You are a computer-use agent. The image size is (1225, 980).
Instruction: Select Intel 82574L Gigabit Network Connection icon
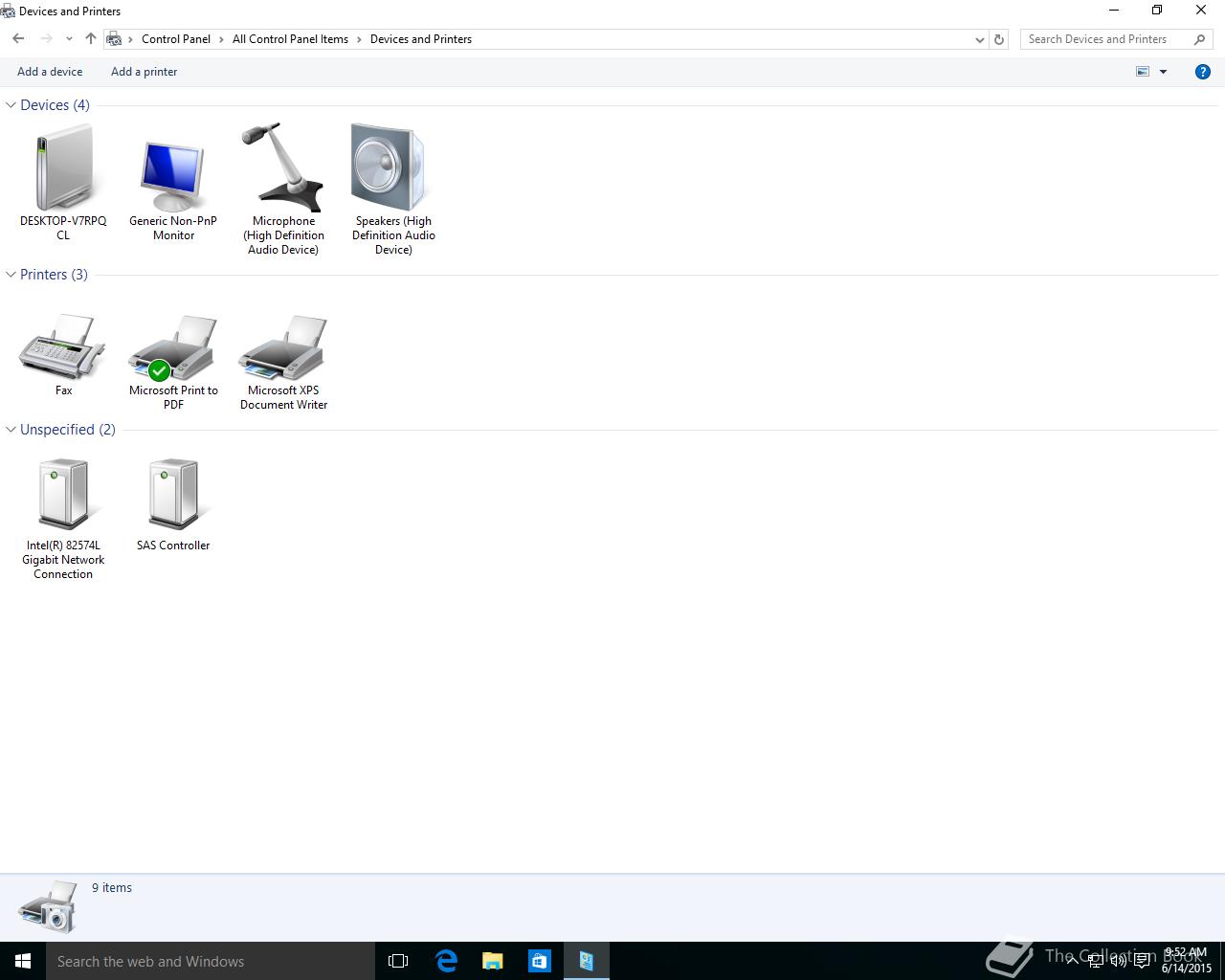63,494
